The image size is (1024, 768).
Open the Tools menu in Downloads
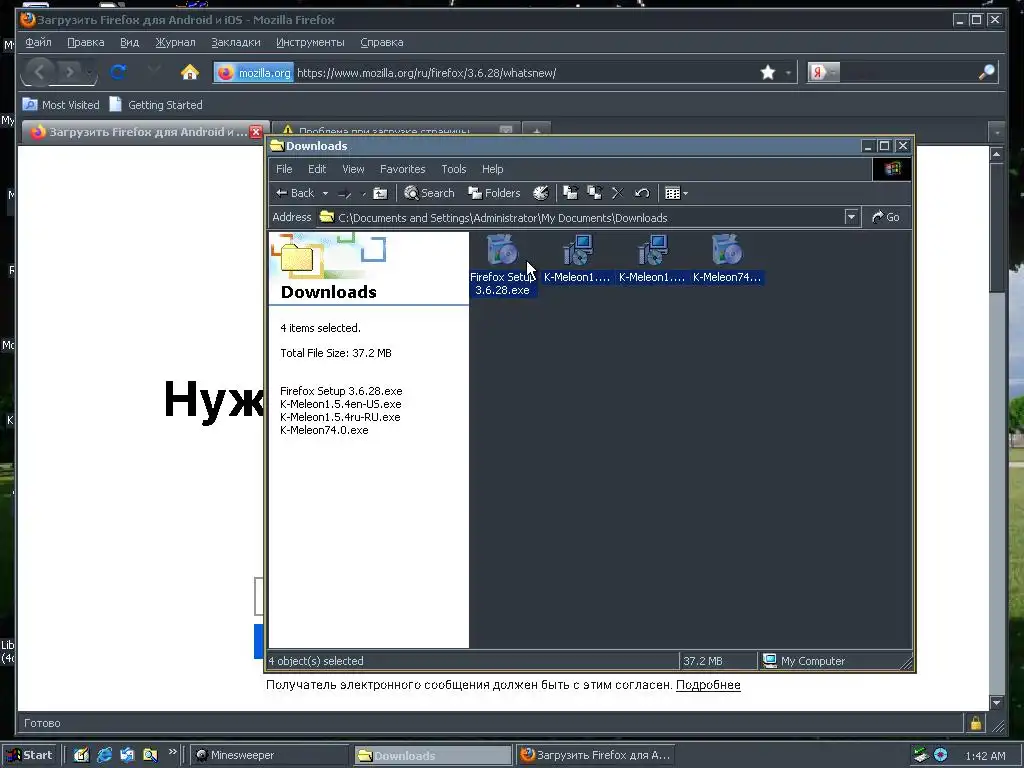tap(453, 169)
